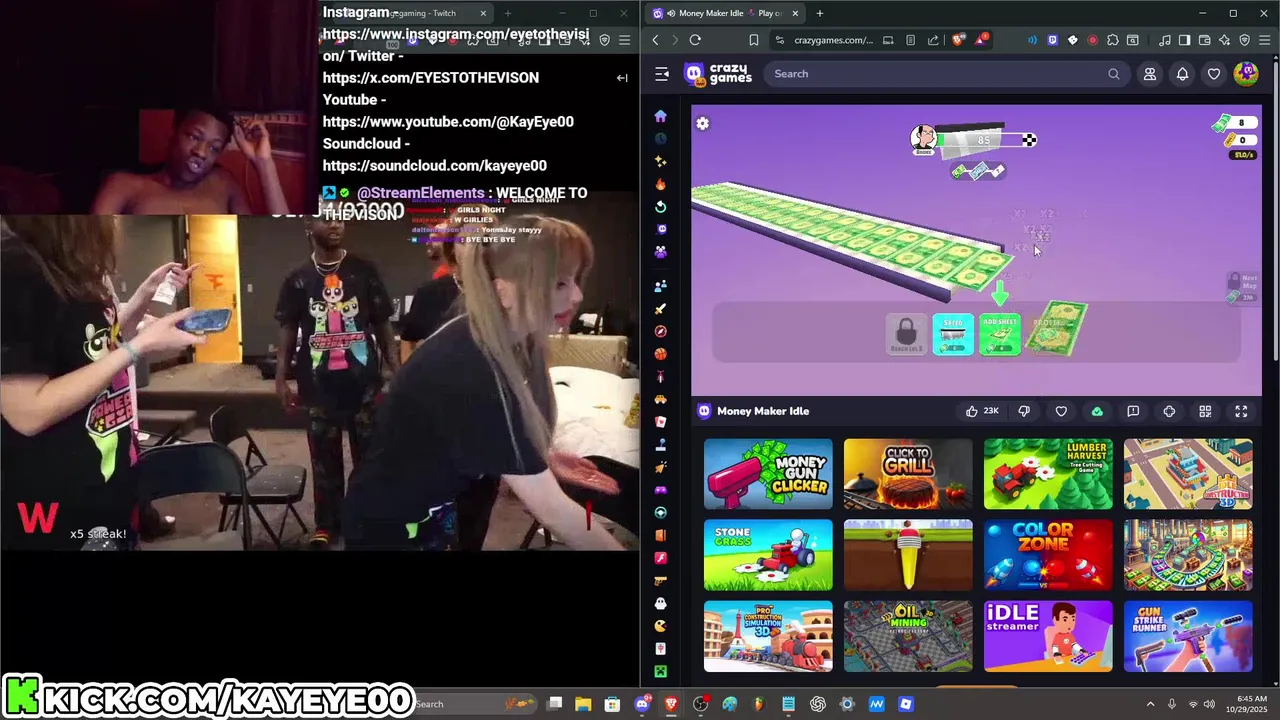
Task: Open the Basketball category icon in the sidebar
Action: pos(660,354)
